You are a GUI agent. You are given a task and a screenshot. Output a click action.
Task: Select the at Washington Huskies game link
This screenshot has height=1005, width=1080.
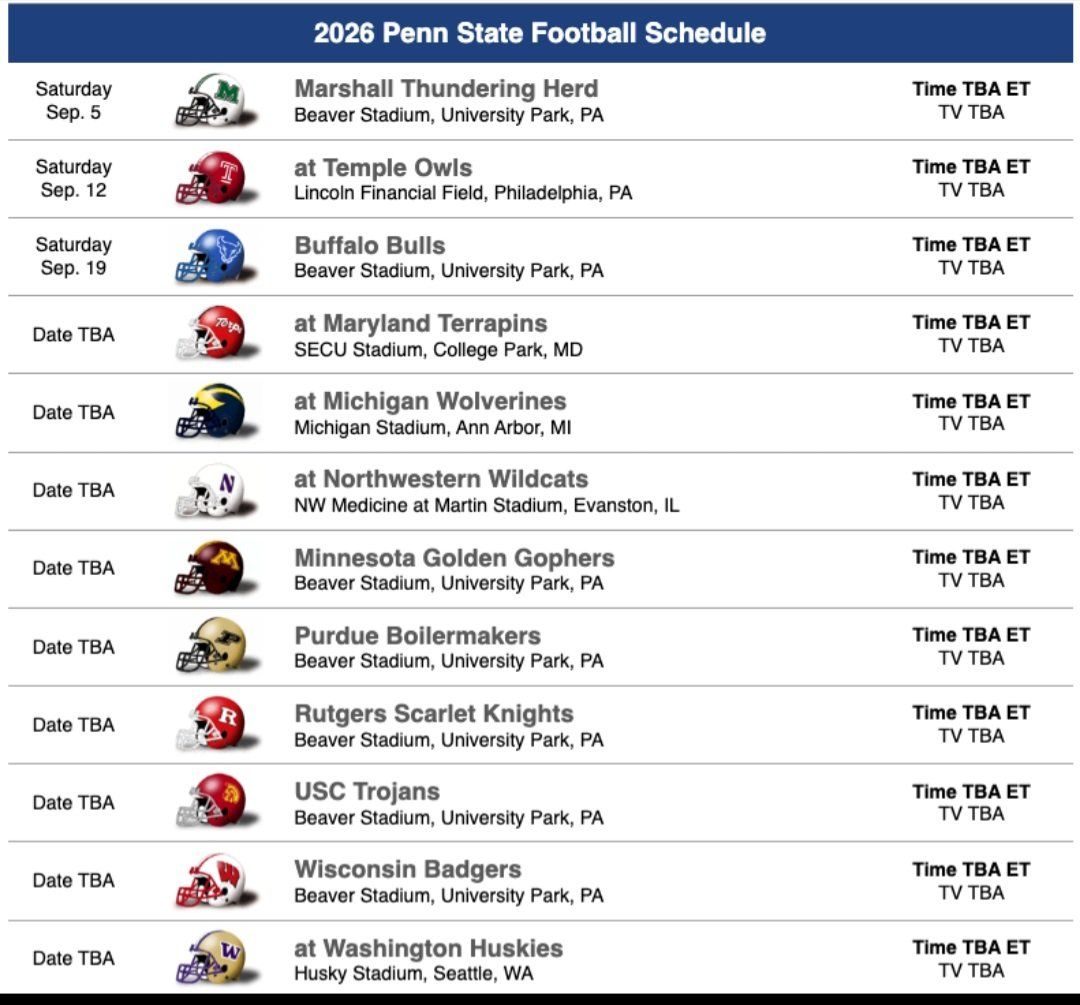tap(428, 947)
